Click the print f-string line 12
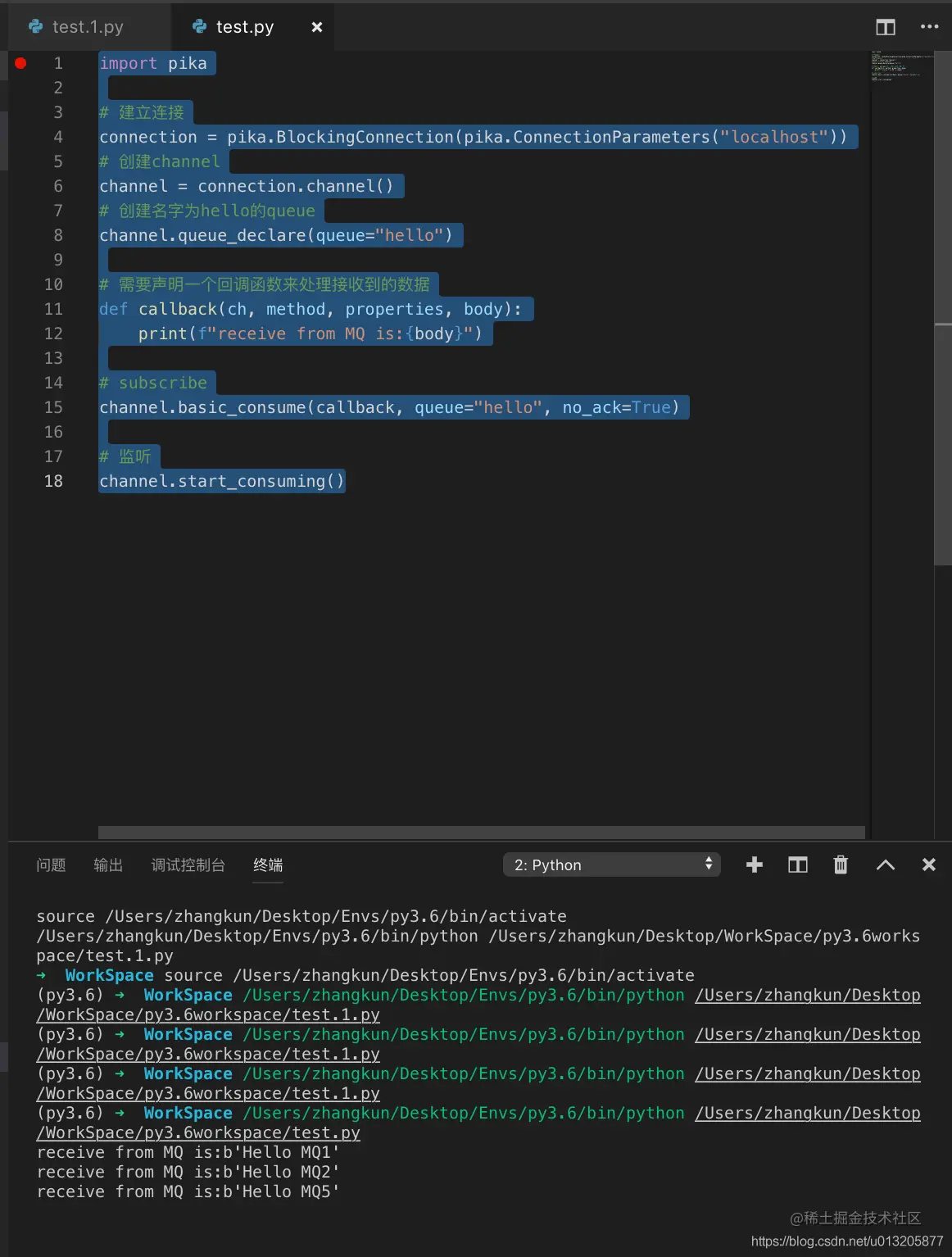952x1257 pixels. (x=311, y=334)
